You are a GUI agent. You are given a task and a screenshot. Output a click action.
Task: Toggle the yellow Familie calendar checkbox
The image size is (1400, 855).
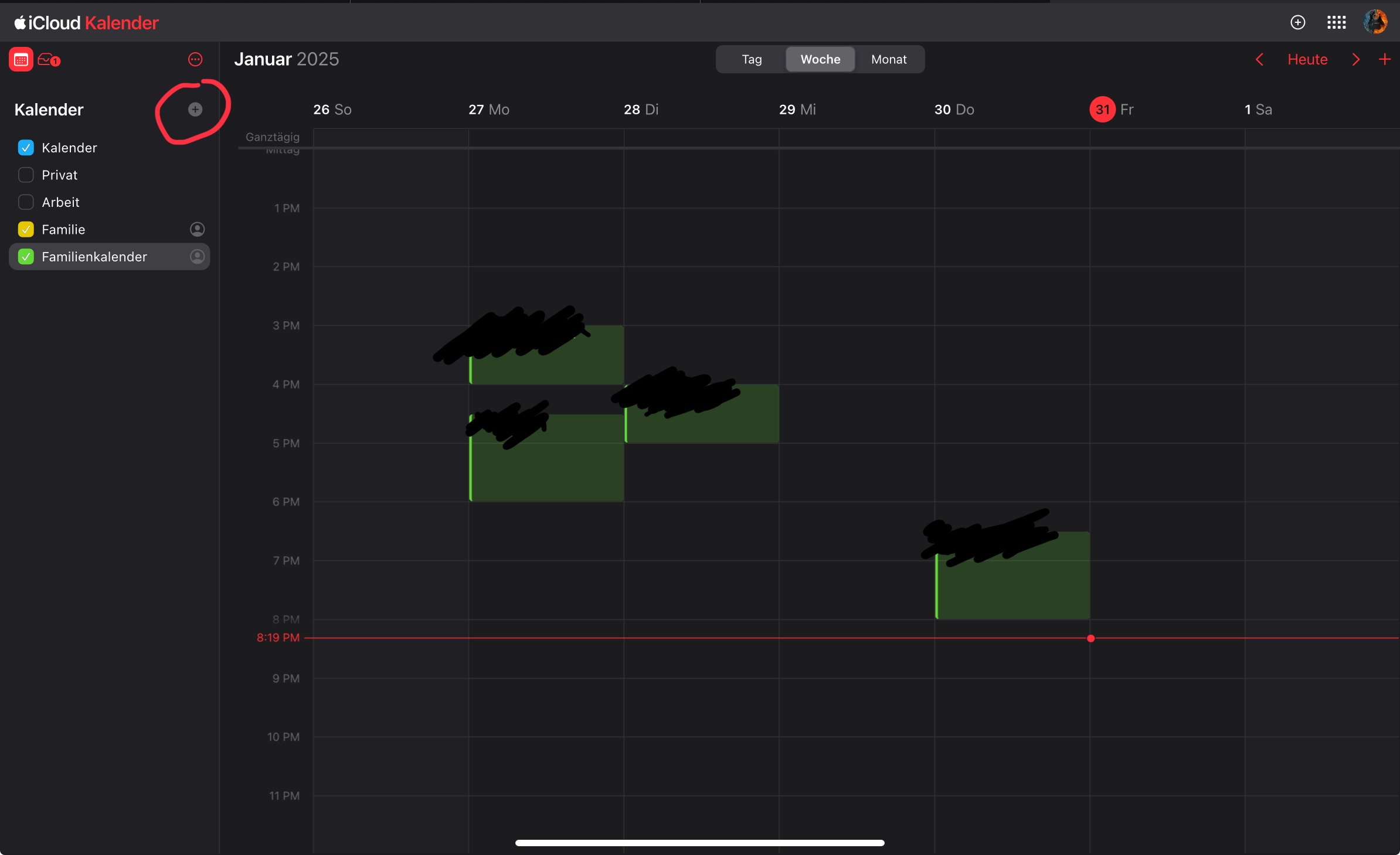[26, 229]
